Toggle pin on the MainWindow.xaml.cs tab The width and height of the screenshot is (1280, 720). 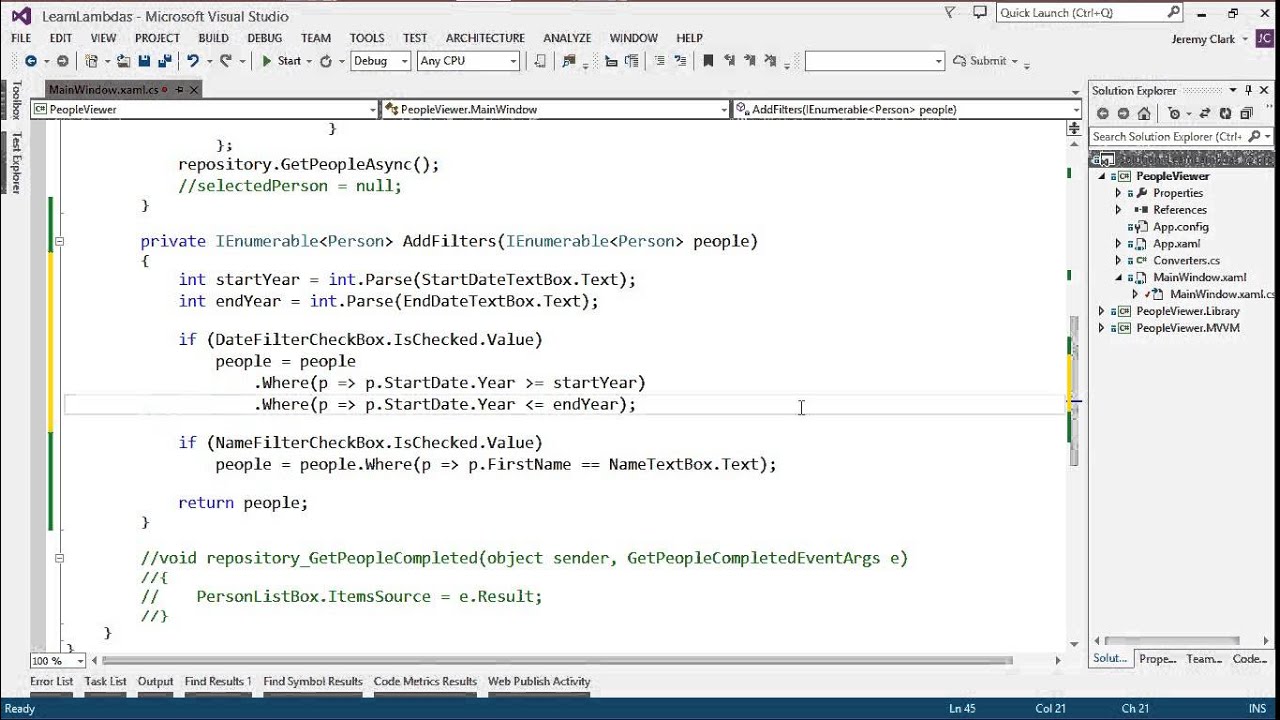point(178,90)
